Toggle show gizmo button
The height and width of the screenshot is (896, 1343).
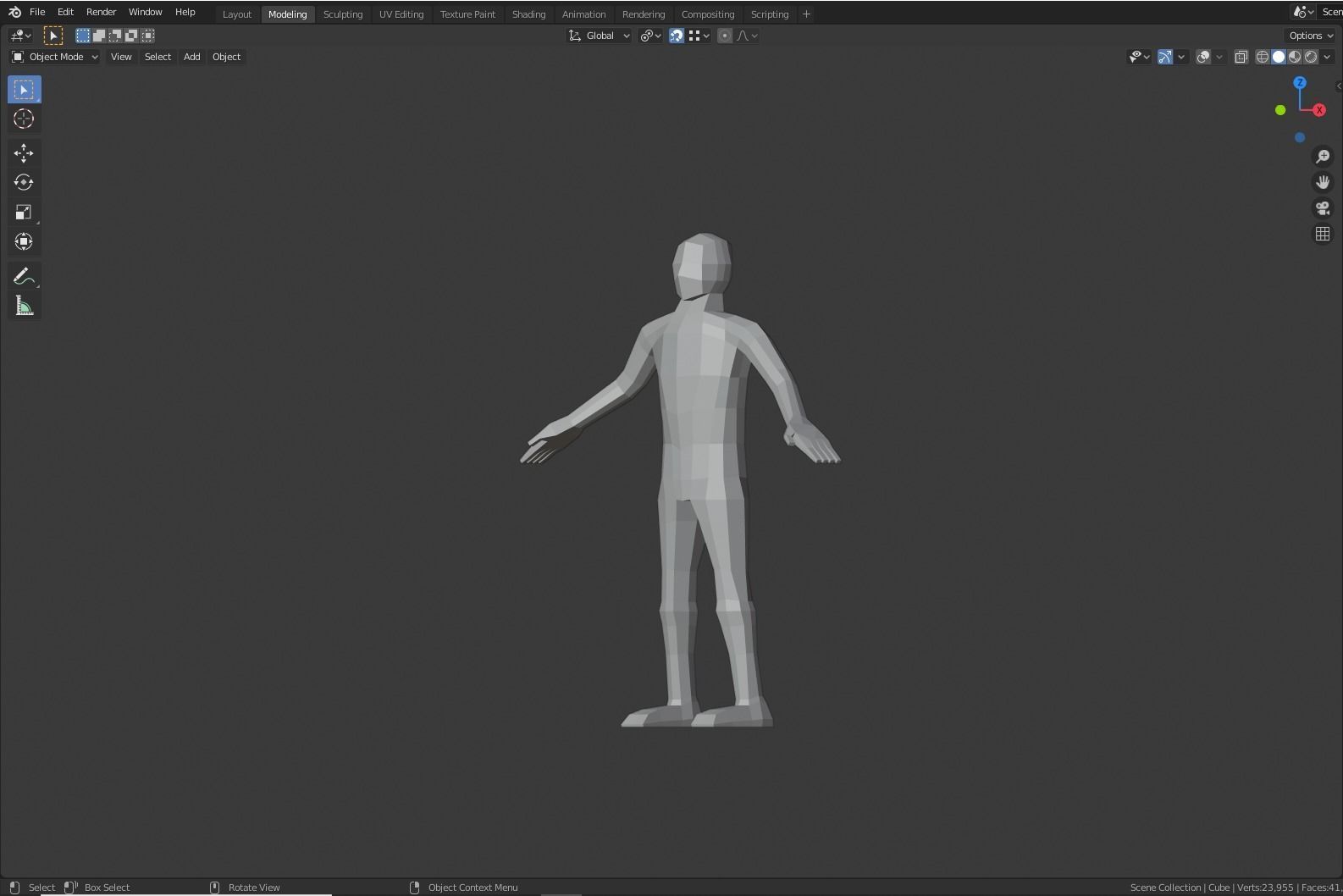(1165, 57)
